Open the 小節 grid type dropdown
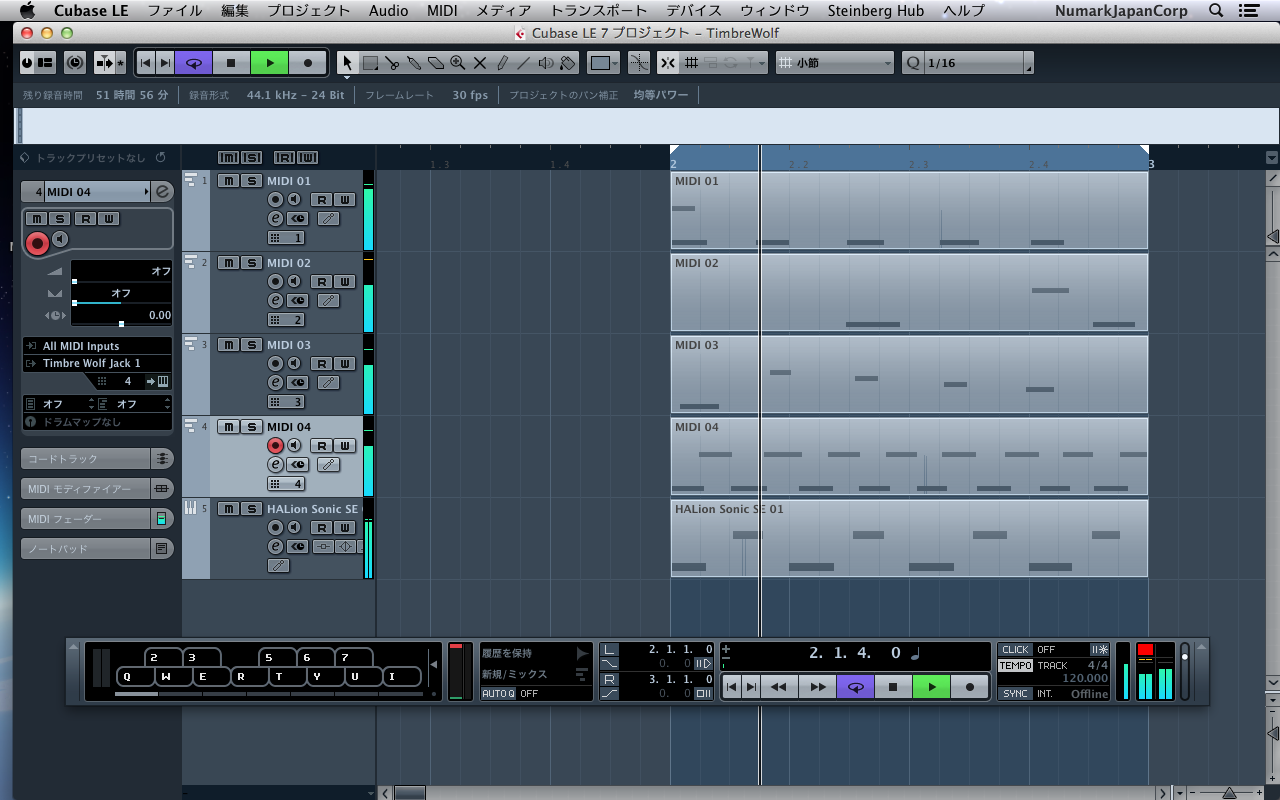The width and height of the screenshot is (1280, 800). (x=835, y=63)
